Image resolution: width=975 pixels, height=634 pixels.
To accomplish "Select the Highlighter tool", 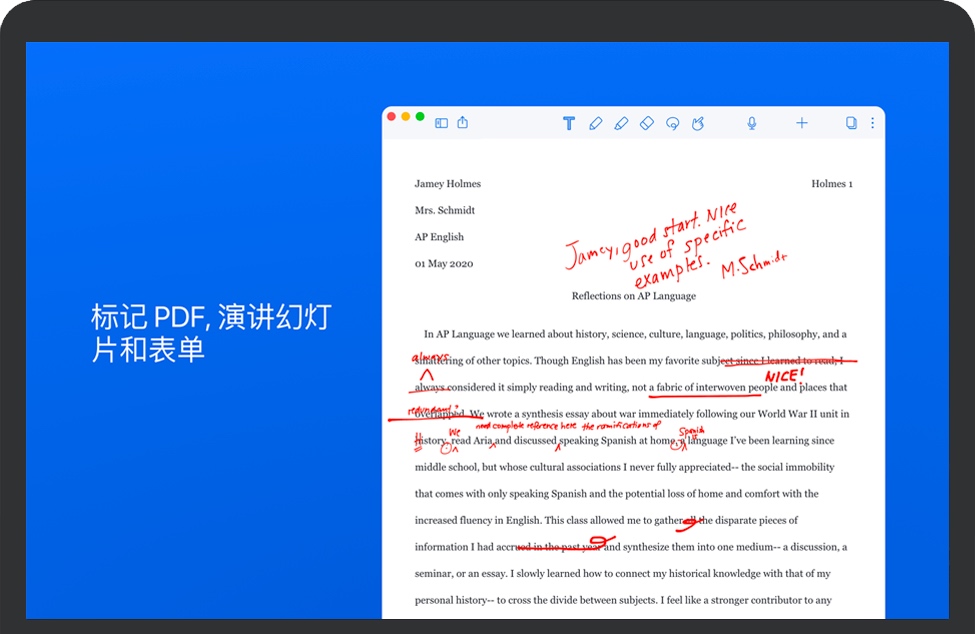I will click(621, 123).
